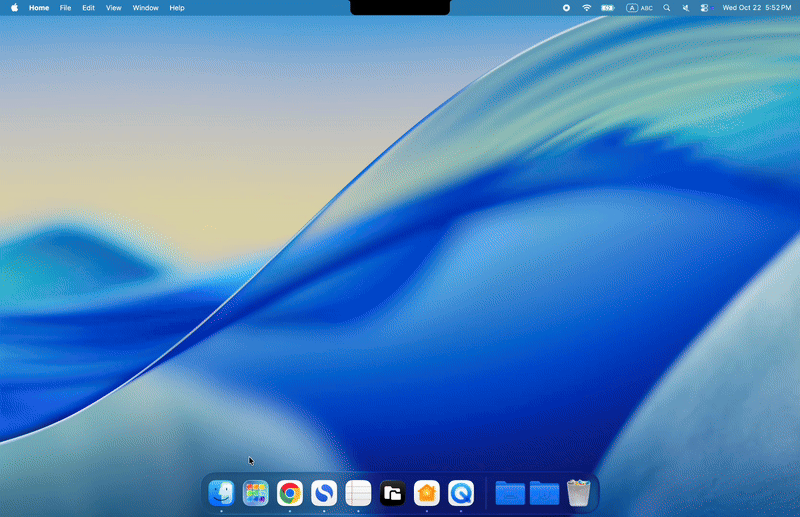Switch to the Home app in the Dock
Screen dimensions: 800x517
[427, 493]
